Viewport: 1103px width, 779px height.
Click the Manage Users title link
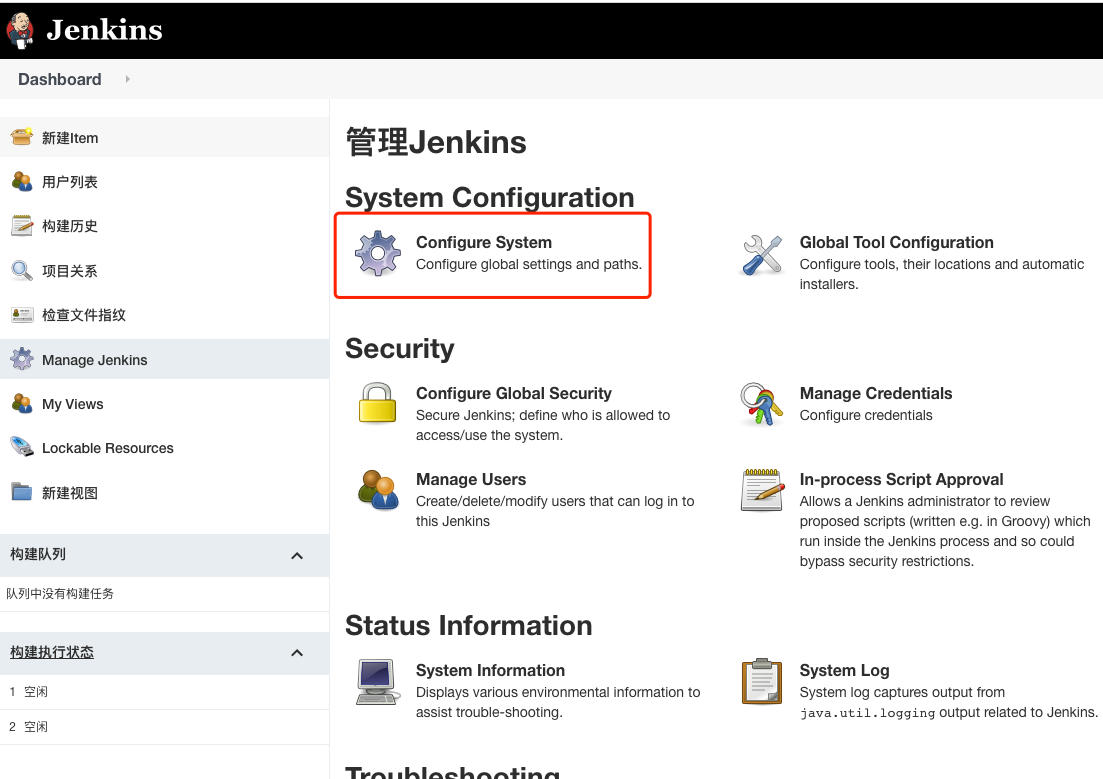(471, 479)
